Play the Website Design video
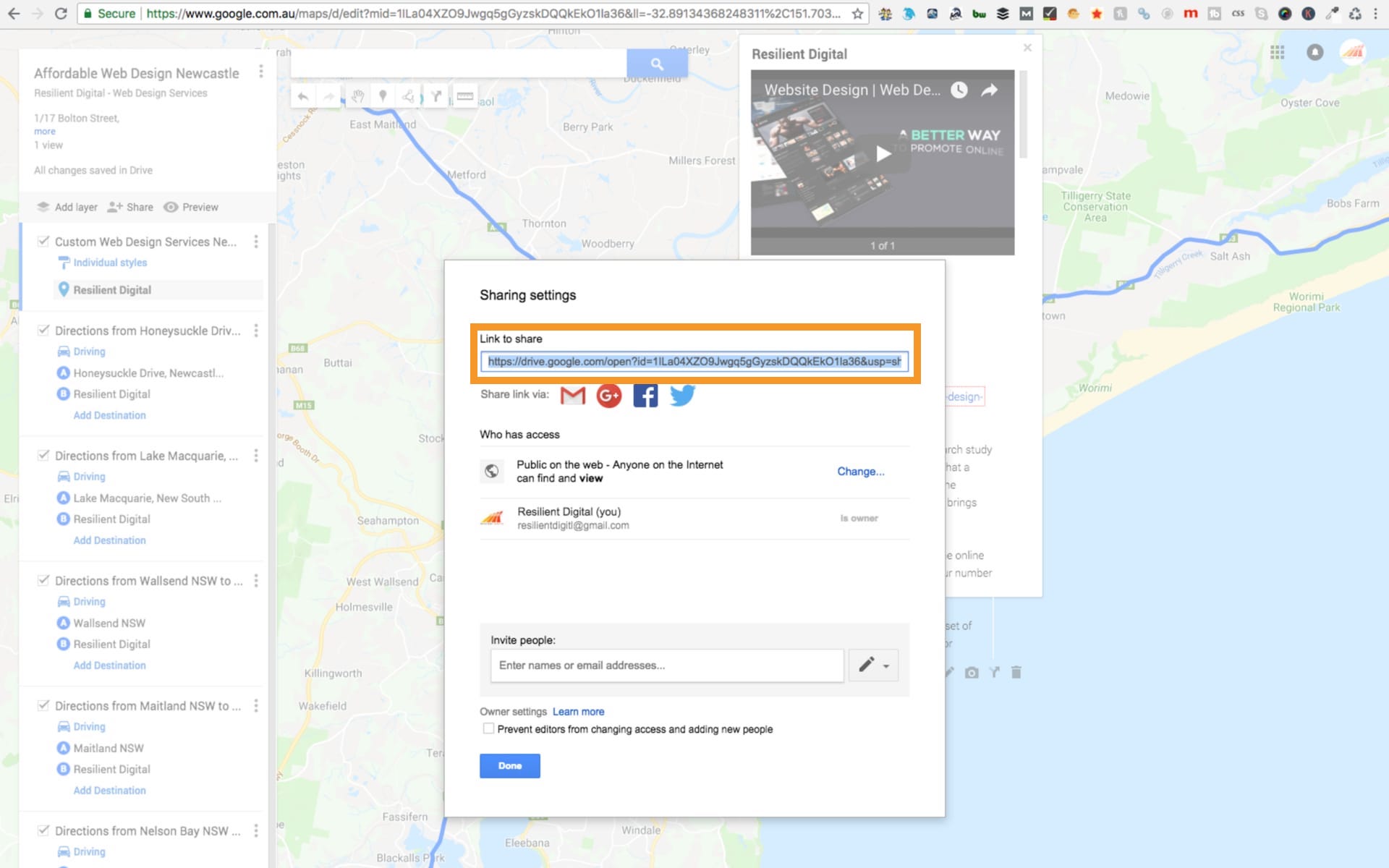The height and width of the screenshot is (868, 1389). click(883, 153)
